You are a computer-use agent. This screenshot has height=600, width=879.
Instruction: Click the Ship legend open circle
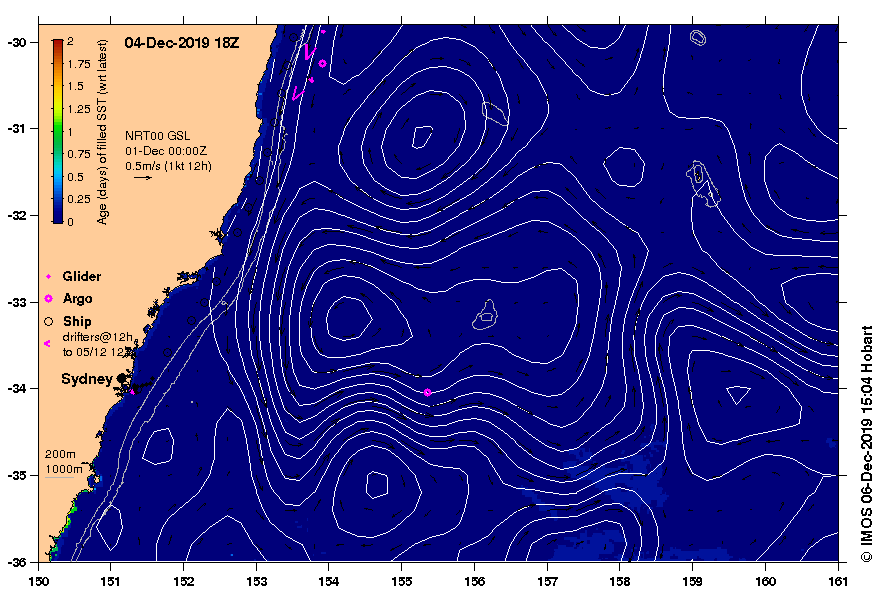pyautogui.click(x=49, y=321)
